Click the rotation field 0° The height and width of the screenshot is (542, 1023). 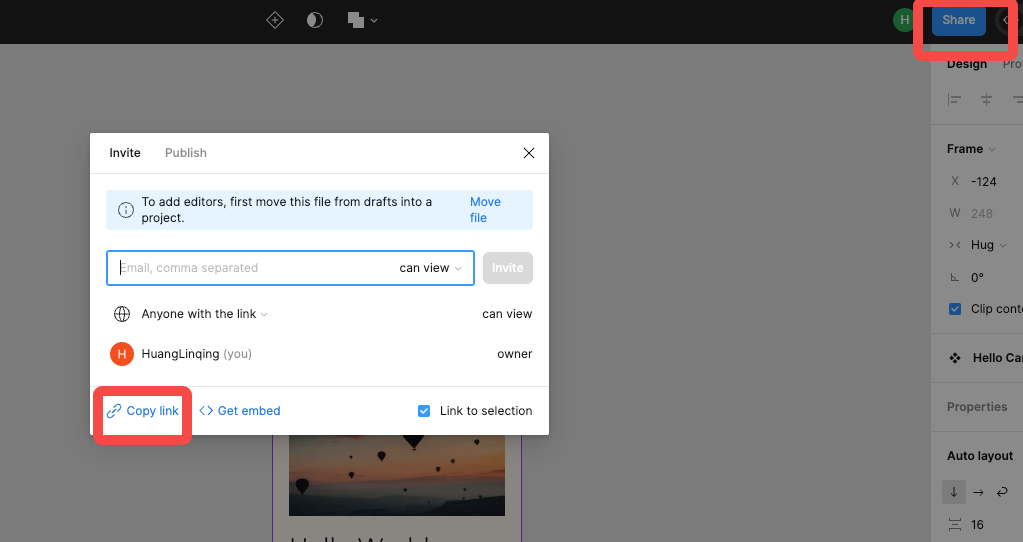pos(977,277)
